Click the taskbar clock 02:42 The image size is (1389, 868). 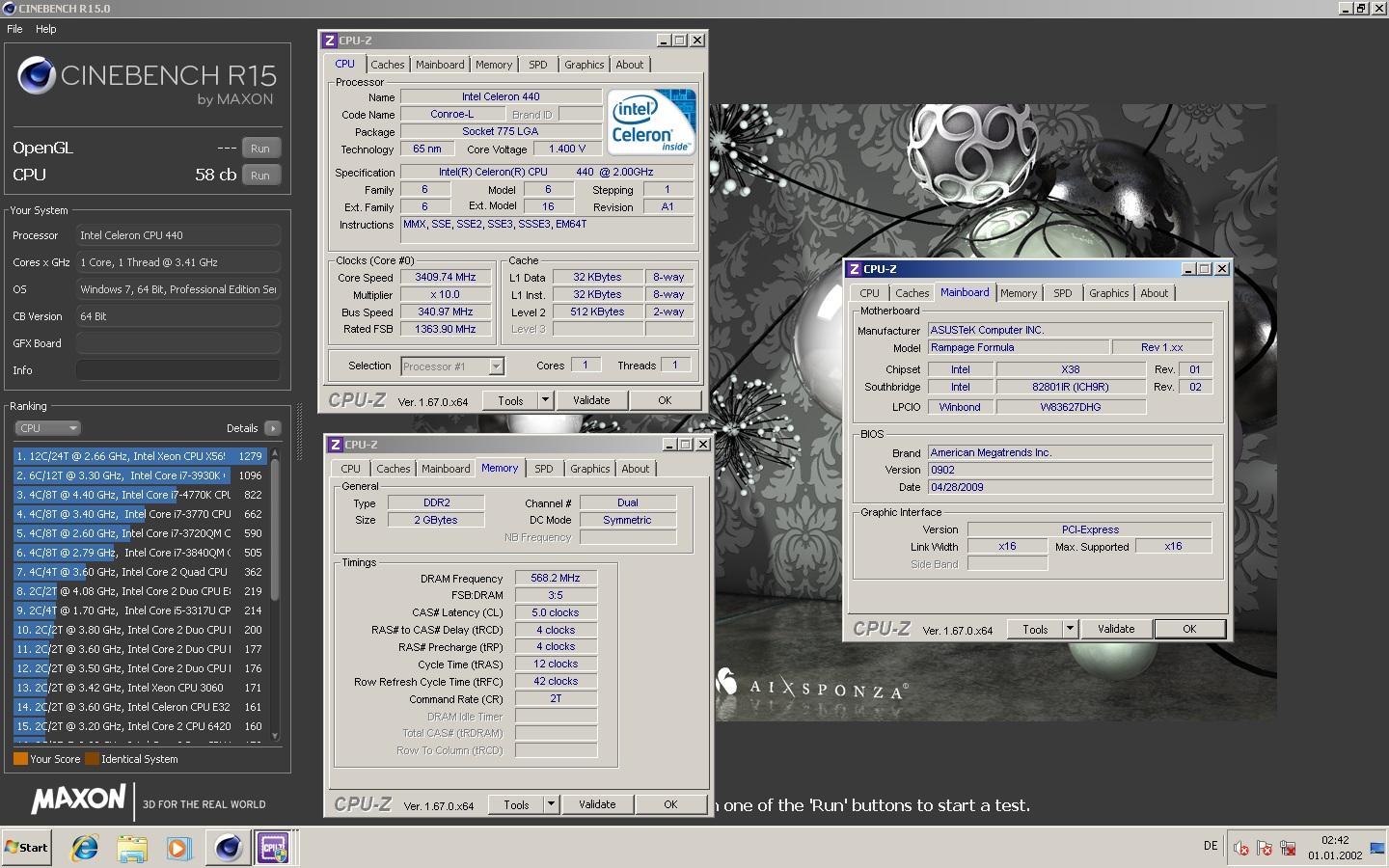click(x=1335, y=840)
